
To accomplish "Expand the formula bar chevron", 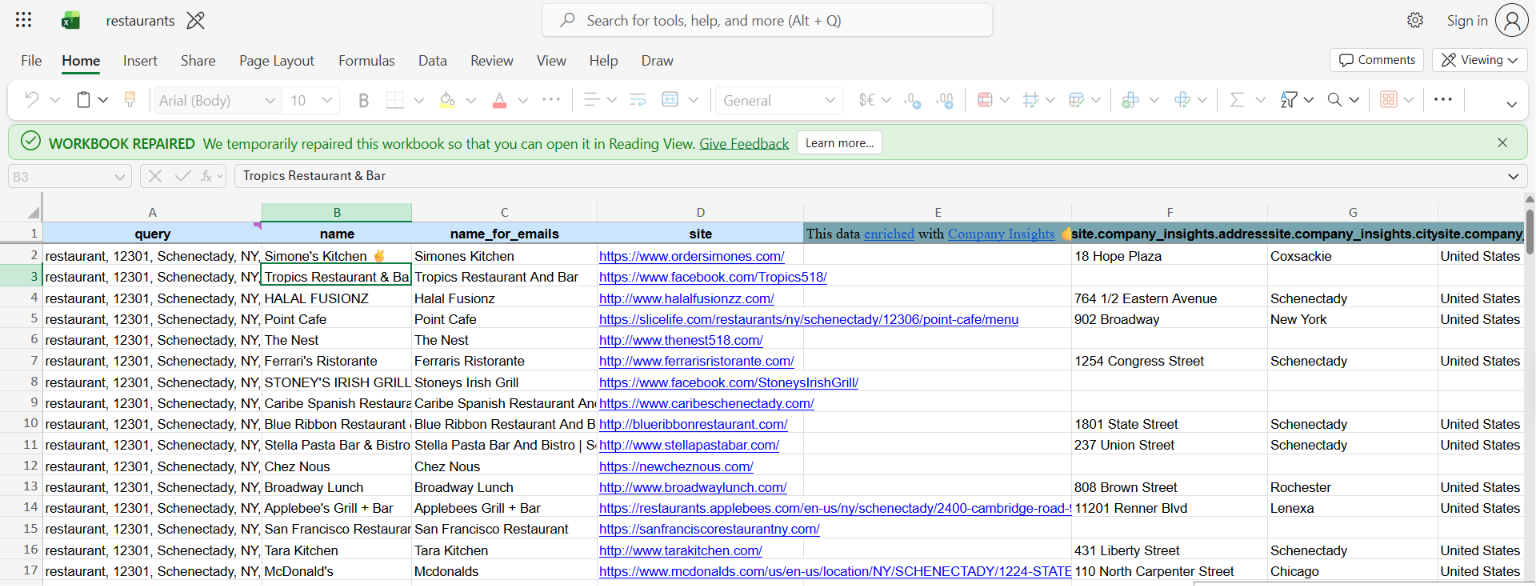I will pyautogui.click(x=1512, y=176).
